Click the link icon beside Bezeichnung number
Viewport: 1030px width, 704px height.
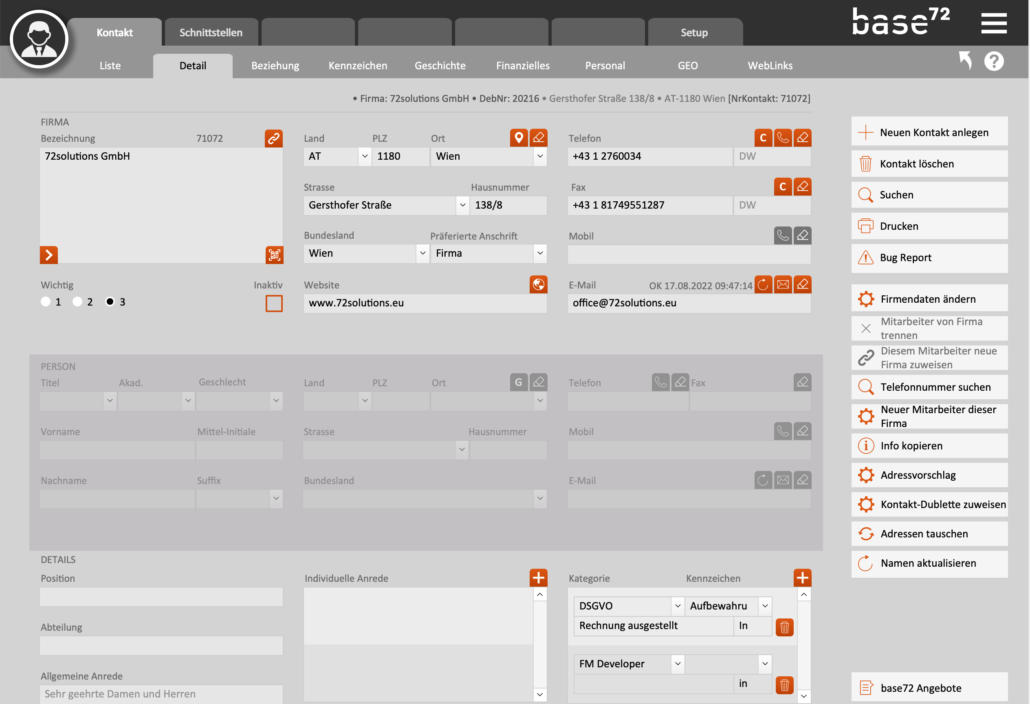point(273,138)
